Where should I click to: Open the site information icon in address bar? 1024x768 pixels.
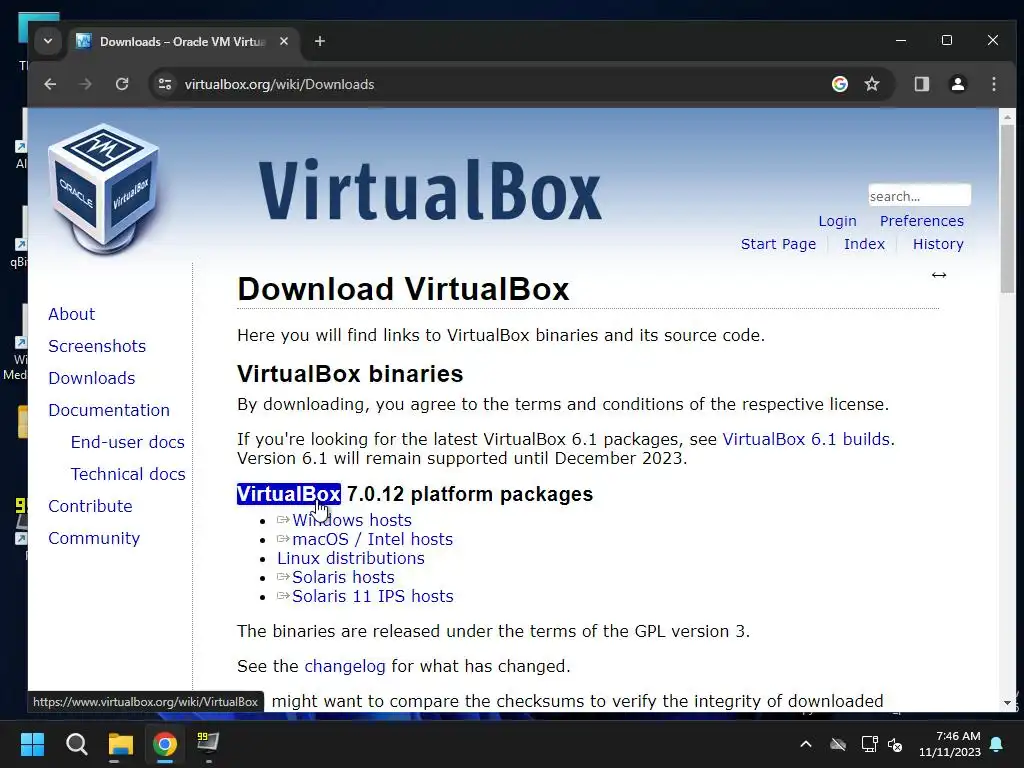click(165, 84)
